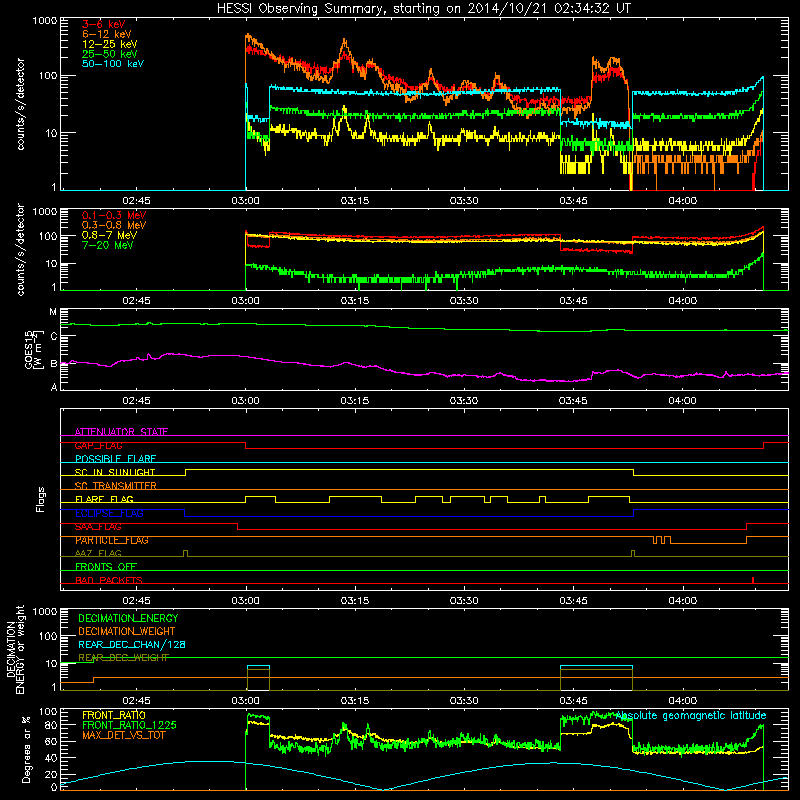This screenshot has width=800, height=800.
Task: Select the 3-6 keV legend label
Action: (x=104, y=24)
